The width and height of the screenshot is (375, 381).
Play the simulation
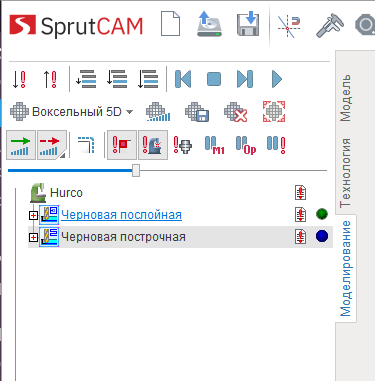pyautogui.click(x=277, y=79)
